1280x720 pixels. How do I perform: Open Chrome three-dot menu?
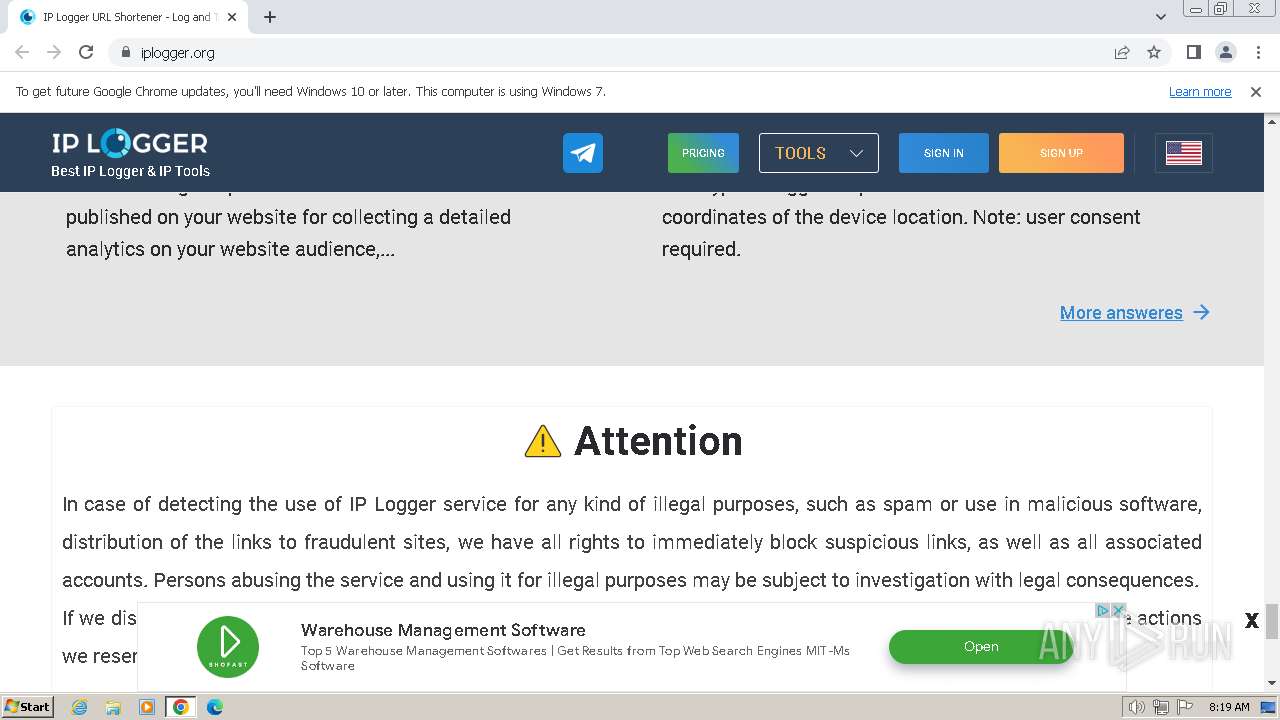coord(1258,53)
